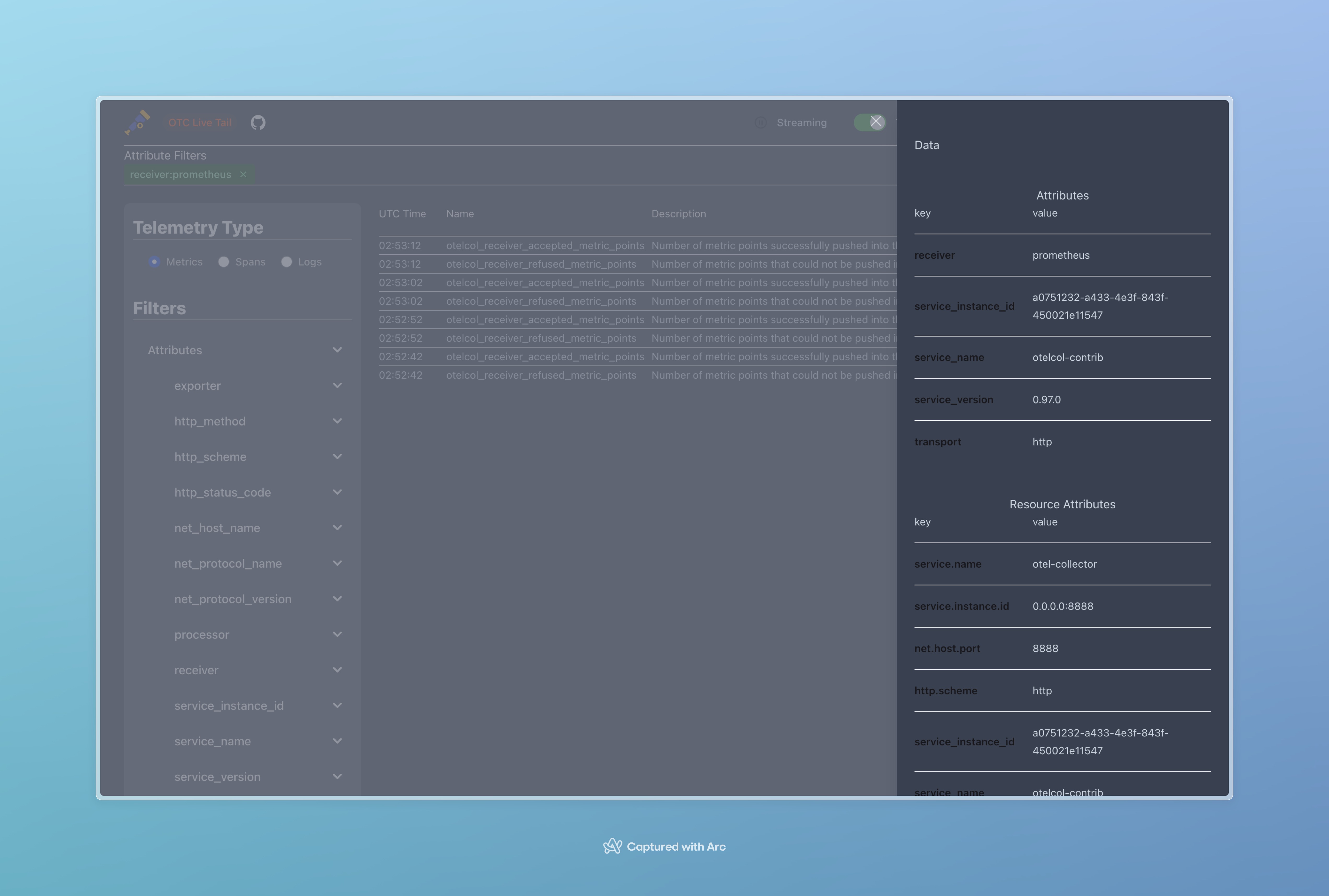
Task: Toggle the streaming switch
Action: click(x=870, y=122)
